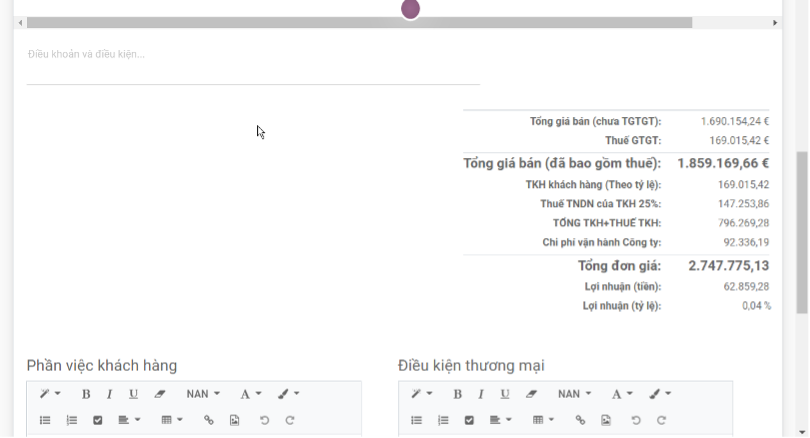
Task: Click eraser remove-format in Phần việc khách hàng editor
Action: pos(160,394)
